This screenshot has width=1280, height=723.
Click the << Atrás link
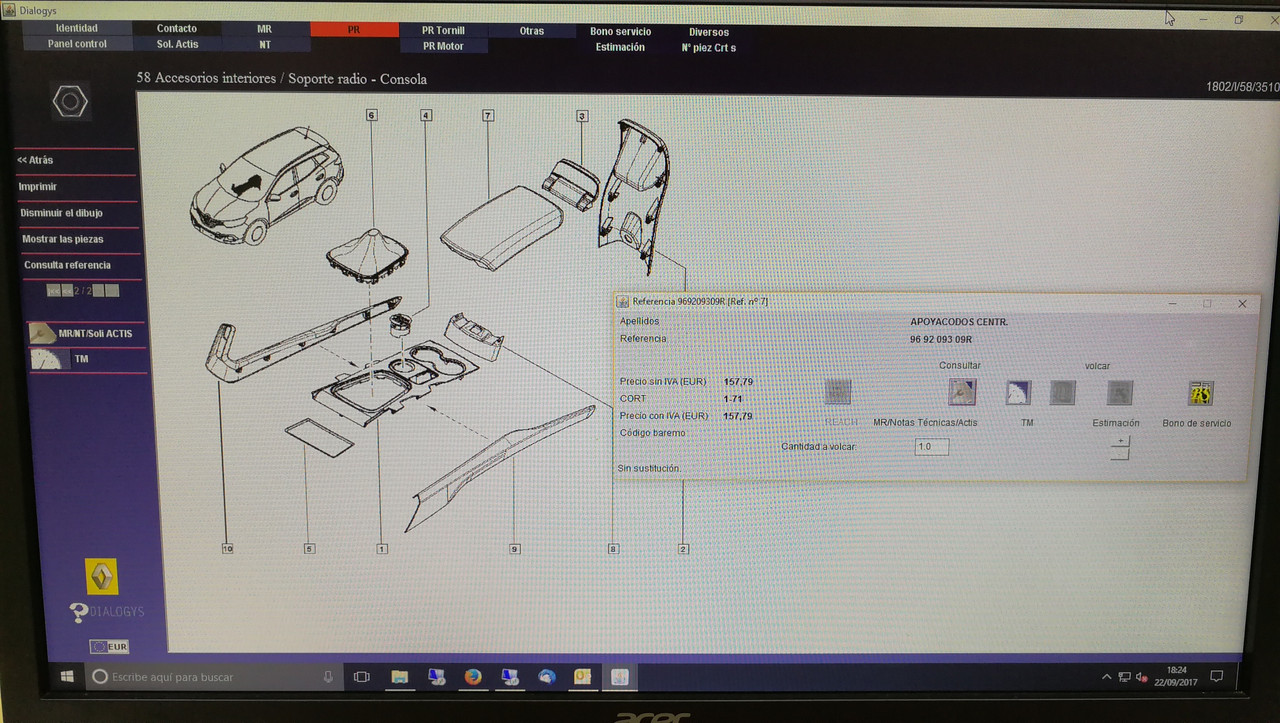pyautogui.click(x=36, y=160)
